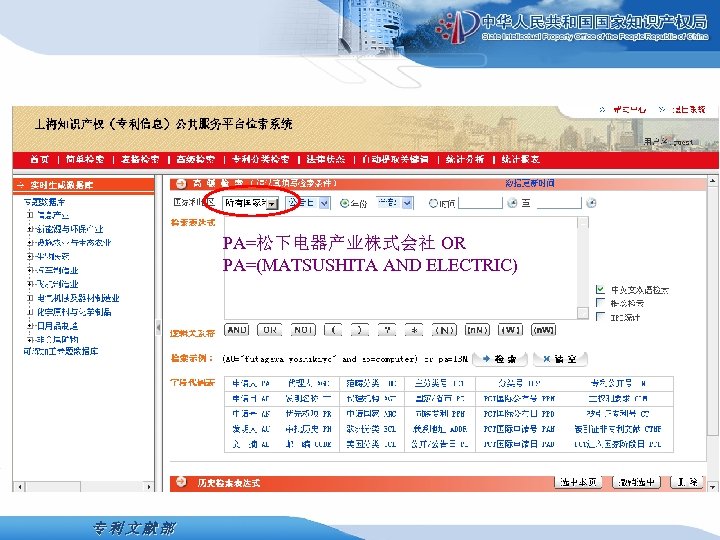Insert the 援引非专利文献 field code
The width and height of the screenshot is (720, 540).
pos(618,429)
